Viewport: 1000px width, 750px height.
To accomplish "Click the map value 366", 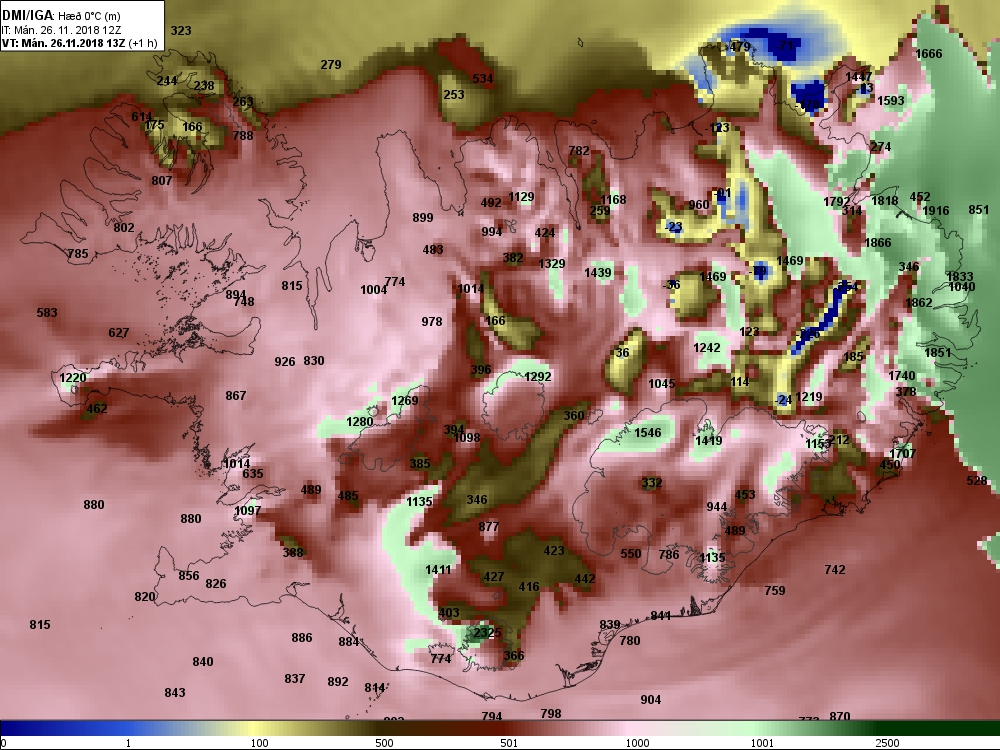I will [513, 656].
